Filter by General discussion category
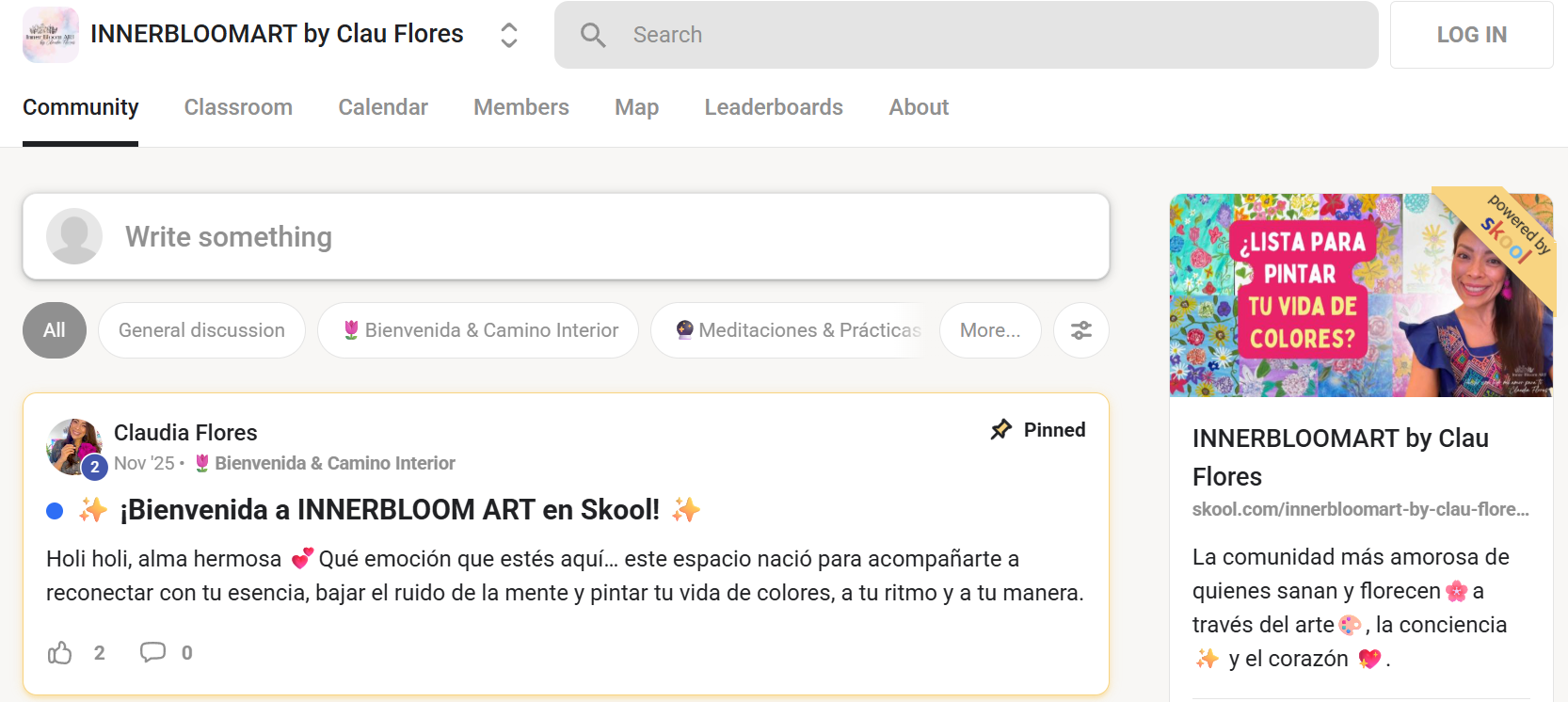The height and width of the screenshot is (702, 1568). [201, 330]
